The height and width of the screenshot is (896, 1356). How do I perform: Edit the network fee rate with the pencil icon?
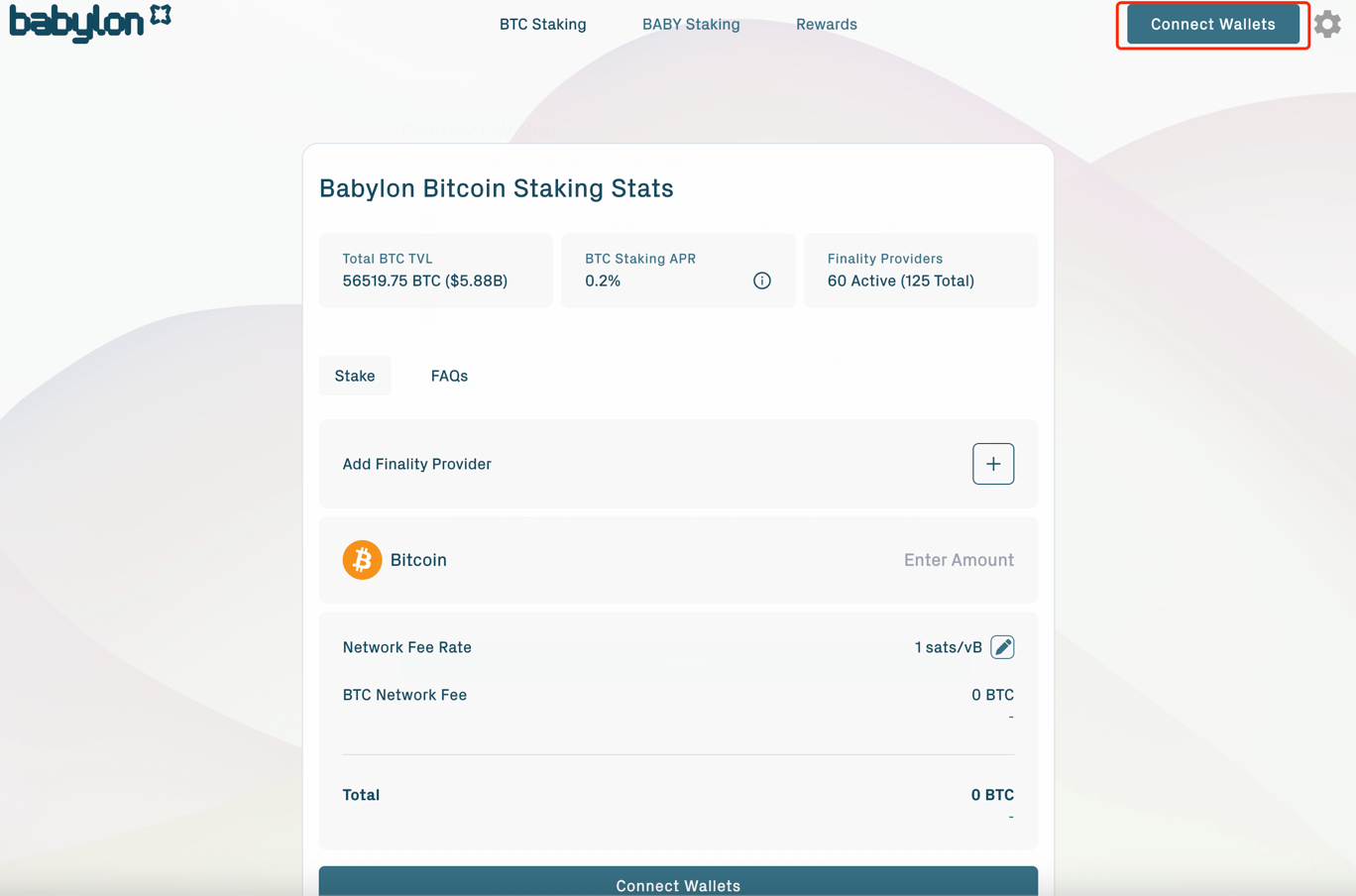click(x=1002, y=646)
